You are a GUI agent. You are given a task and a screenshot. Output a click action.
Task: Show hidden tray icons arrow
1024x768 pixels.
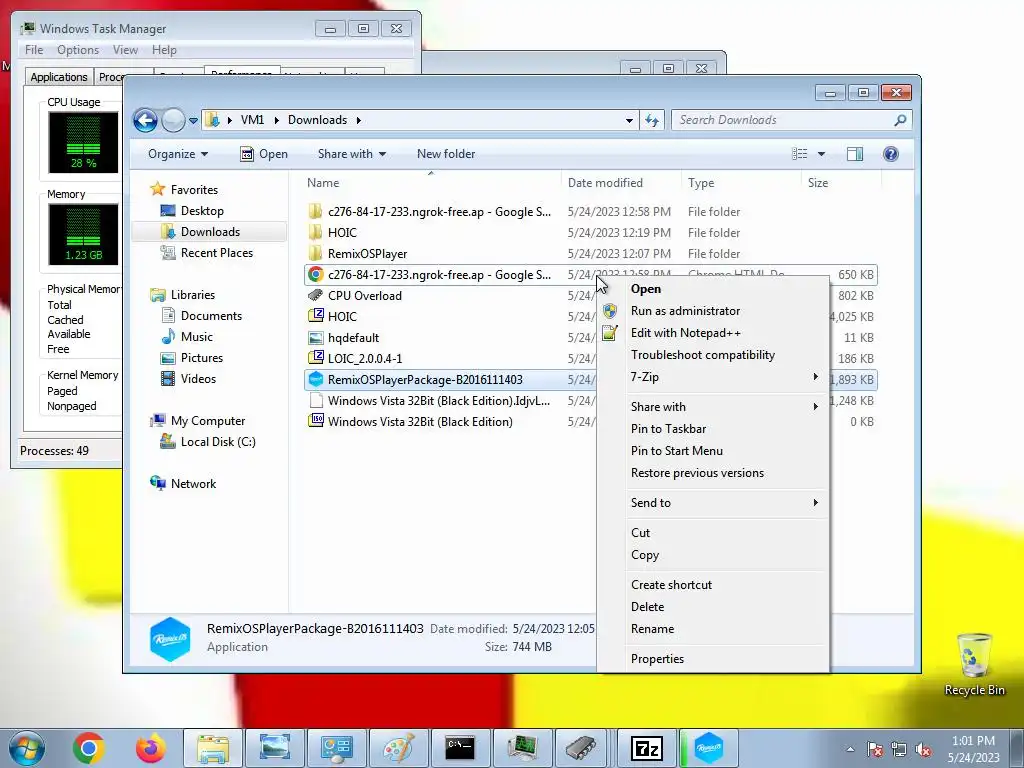click(x=850, y=750)
